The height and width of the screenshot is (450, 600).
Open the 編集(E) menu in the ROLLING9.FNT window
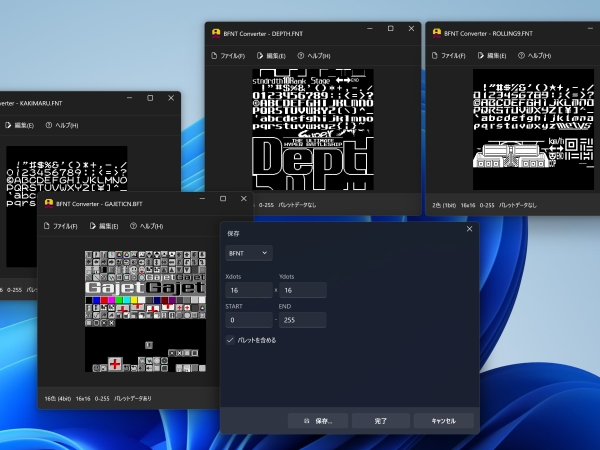point(492,56)
